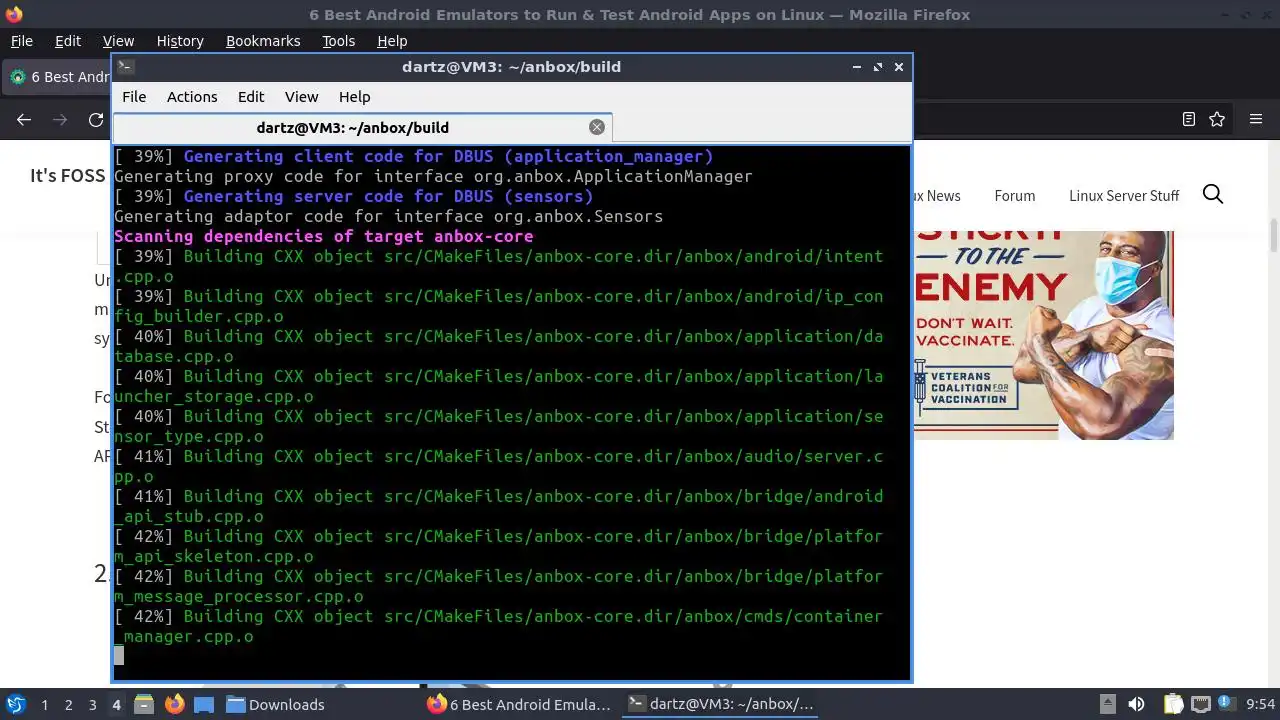
Task: Open the volume control tray icon
Action: point(1136,704)
